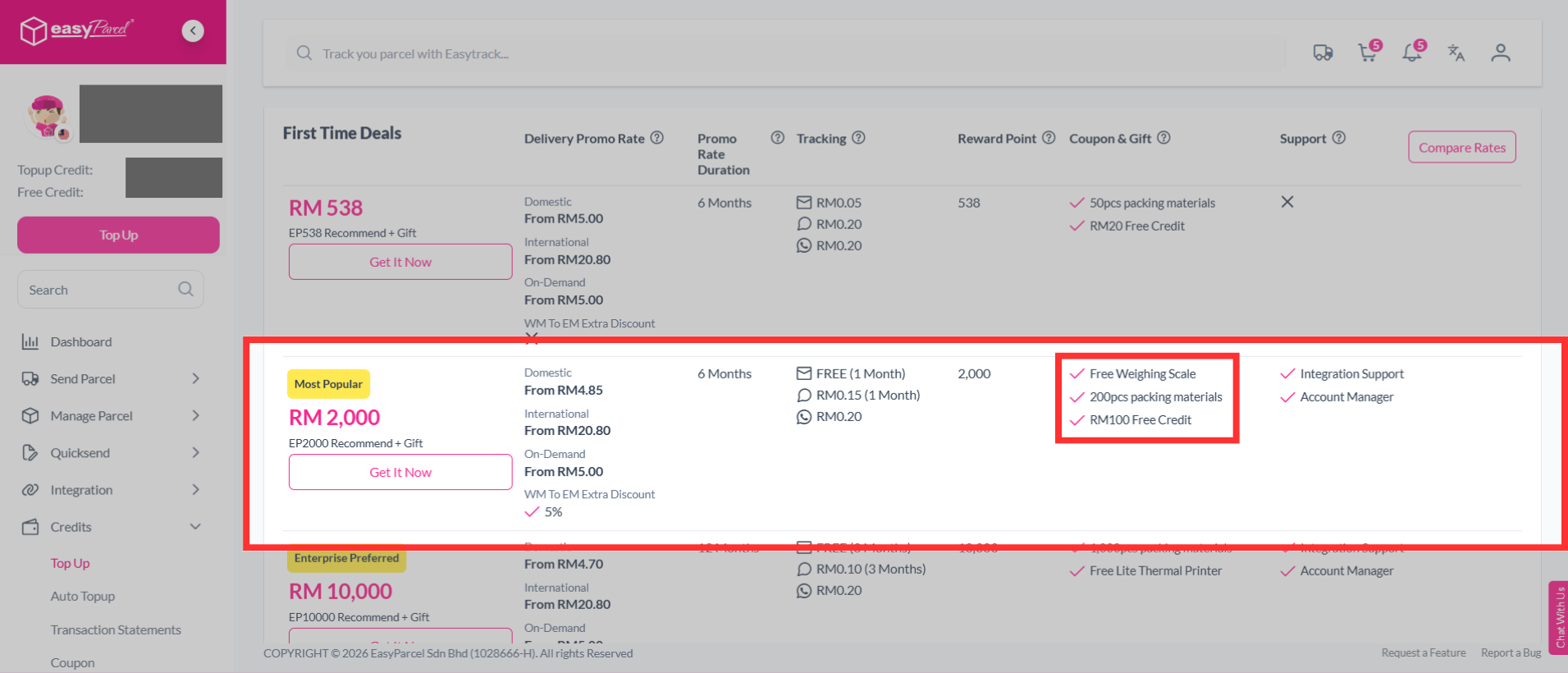The height and width of the screenshot is (673, 1568).
Task: Click search magnifier in top bar
Action: pos(304,53)
